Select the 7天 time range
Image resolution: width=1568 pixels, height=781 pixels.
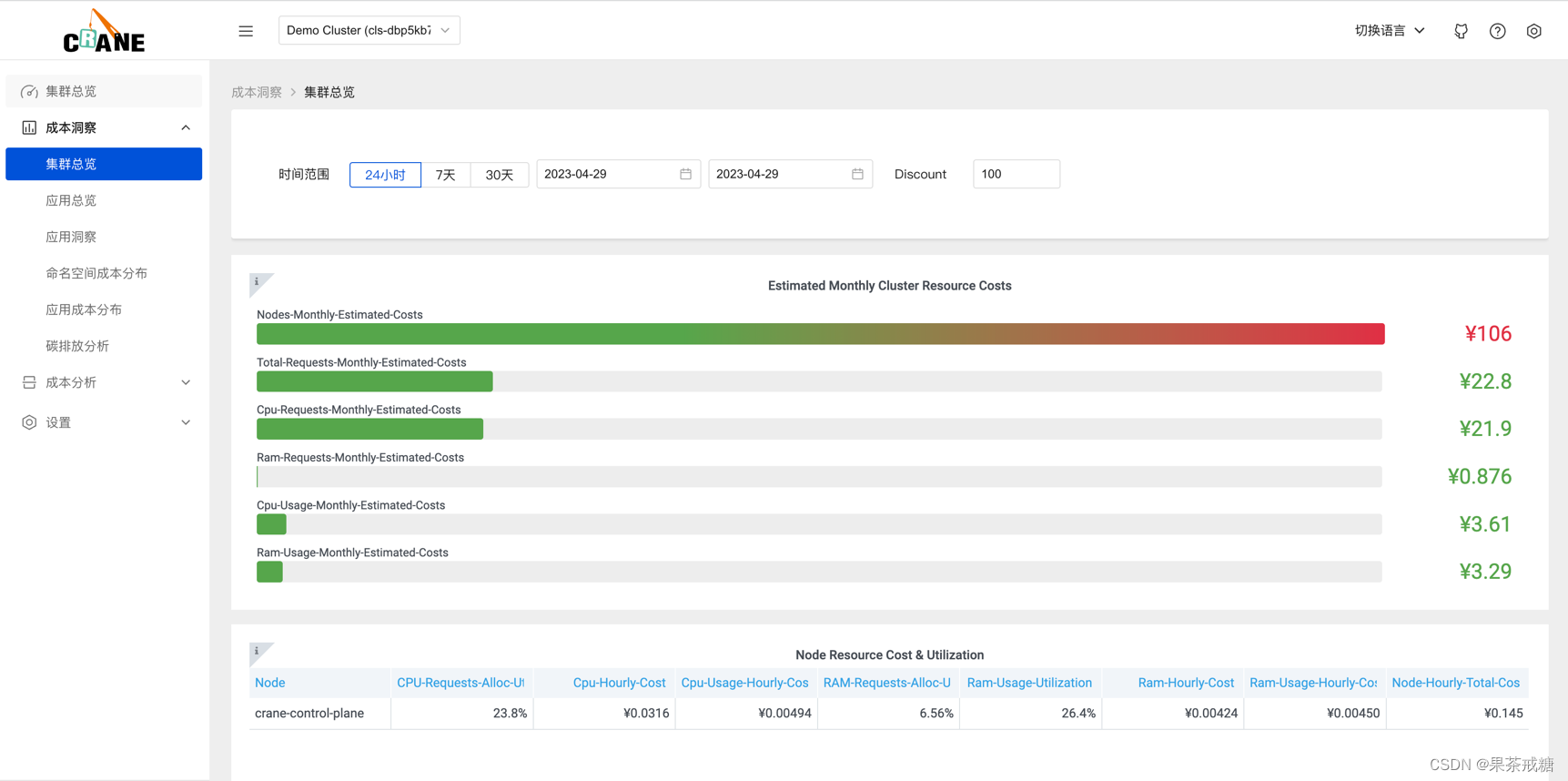(x=445, y=175)
